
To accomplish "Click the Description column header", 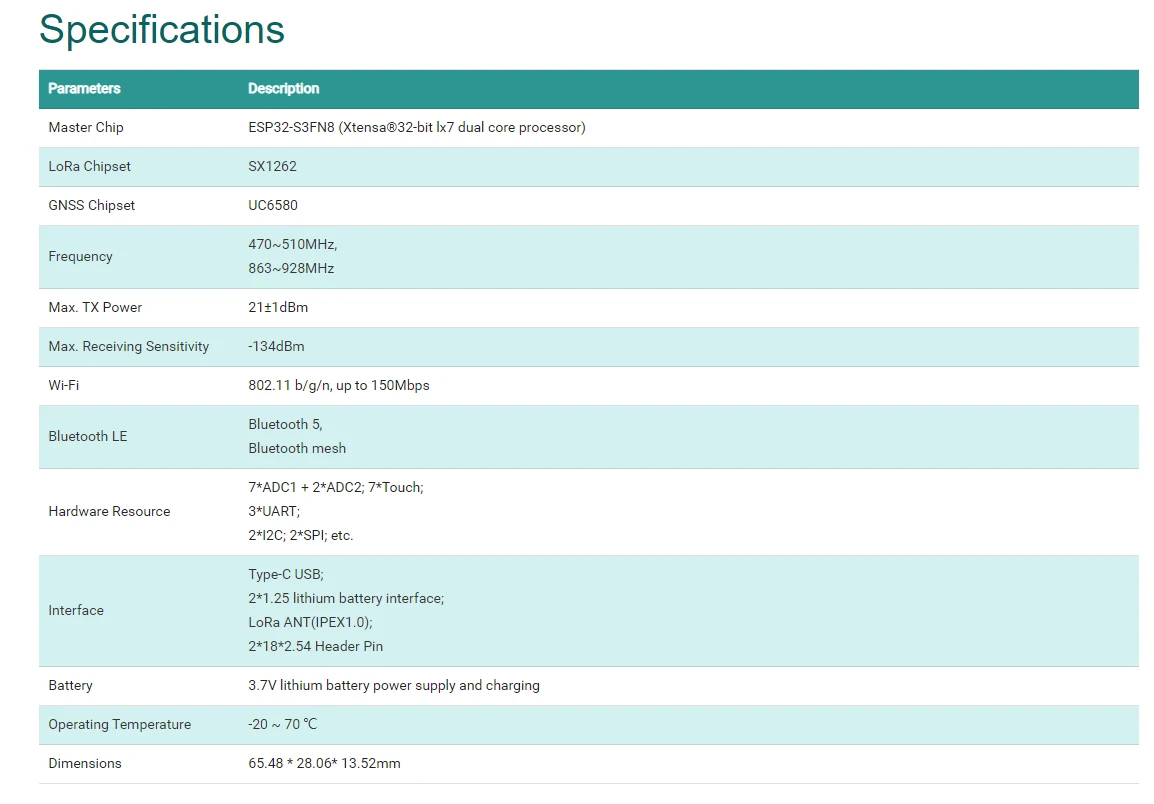I will [x=283, y=88].
